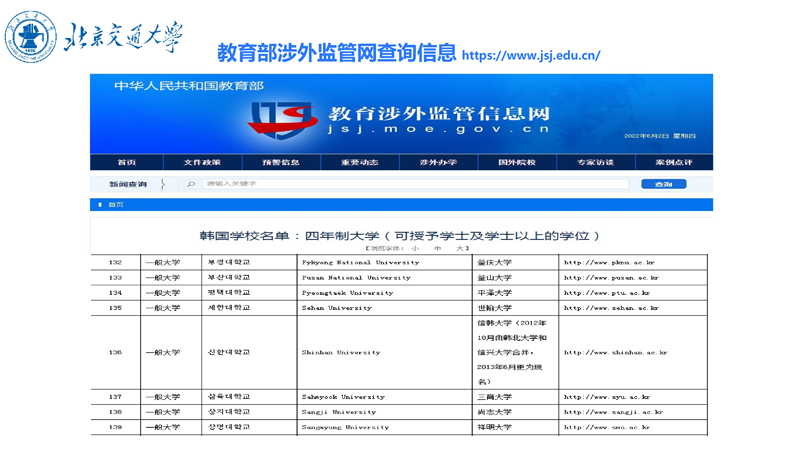The width and height of the screenshot is (800, 450).
Task: Click the red-blue JSJ shield logo
Action: pyautogui.click(x=283, y=120)
